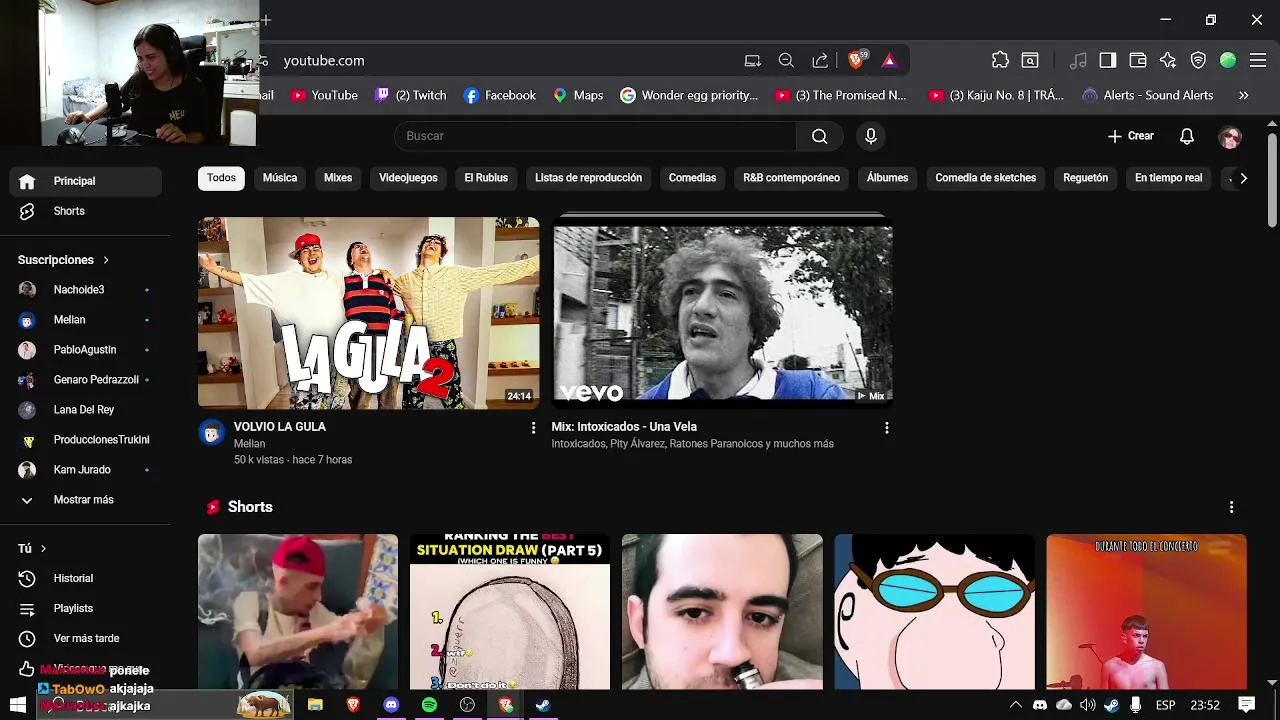Open the Maps bookmark

point(578,95)
